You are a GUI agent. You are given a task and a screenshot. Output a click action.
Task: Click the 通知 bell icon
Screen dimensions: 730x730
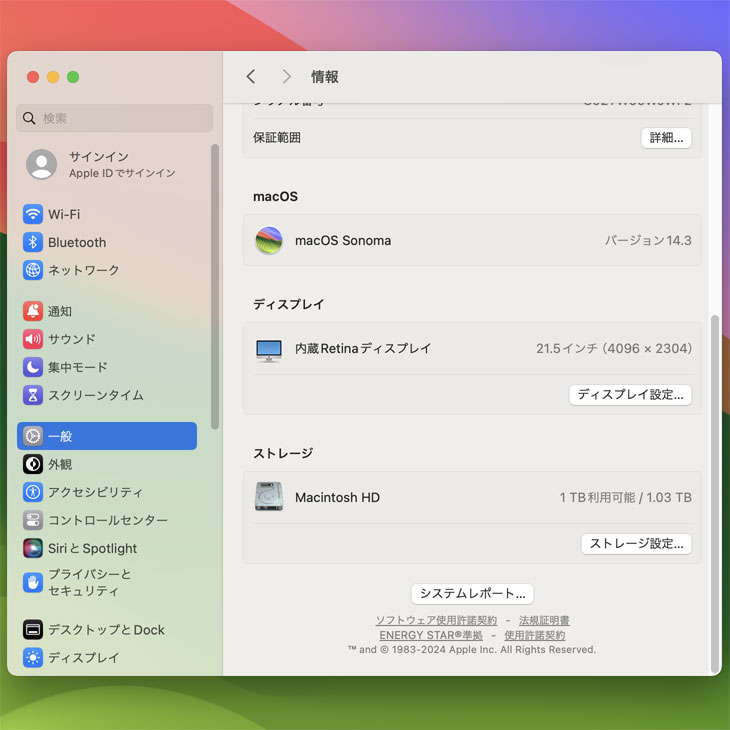click(x=33, y=311)
